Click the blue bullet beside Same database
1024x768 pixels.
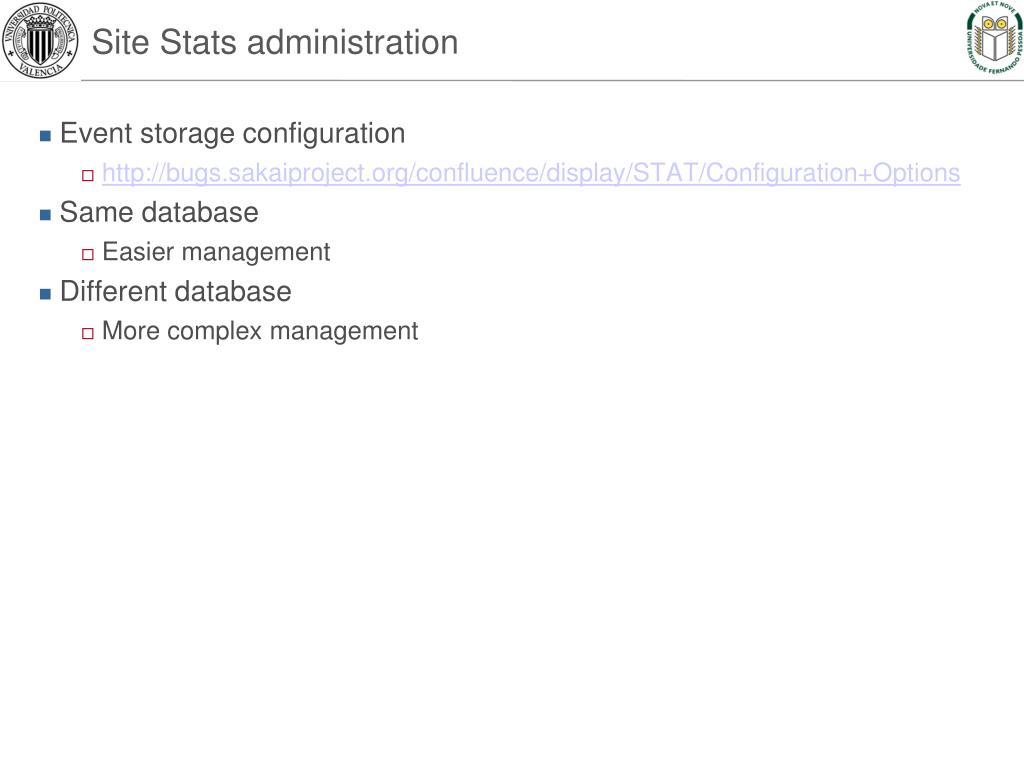45,215
